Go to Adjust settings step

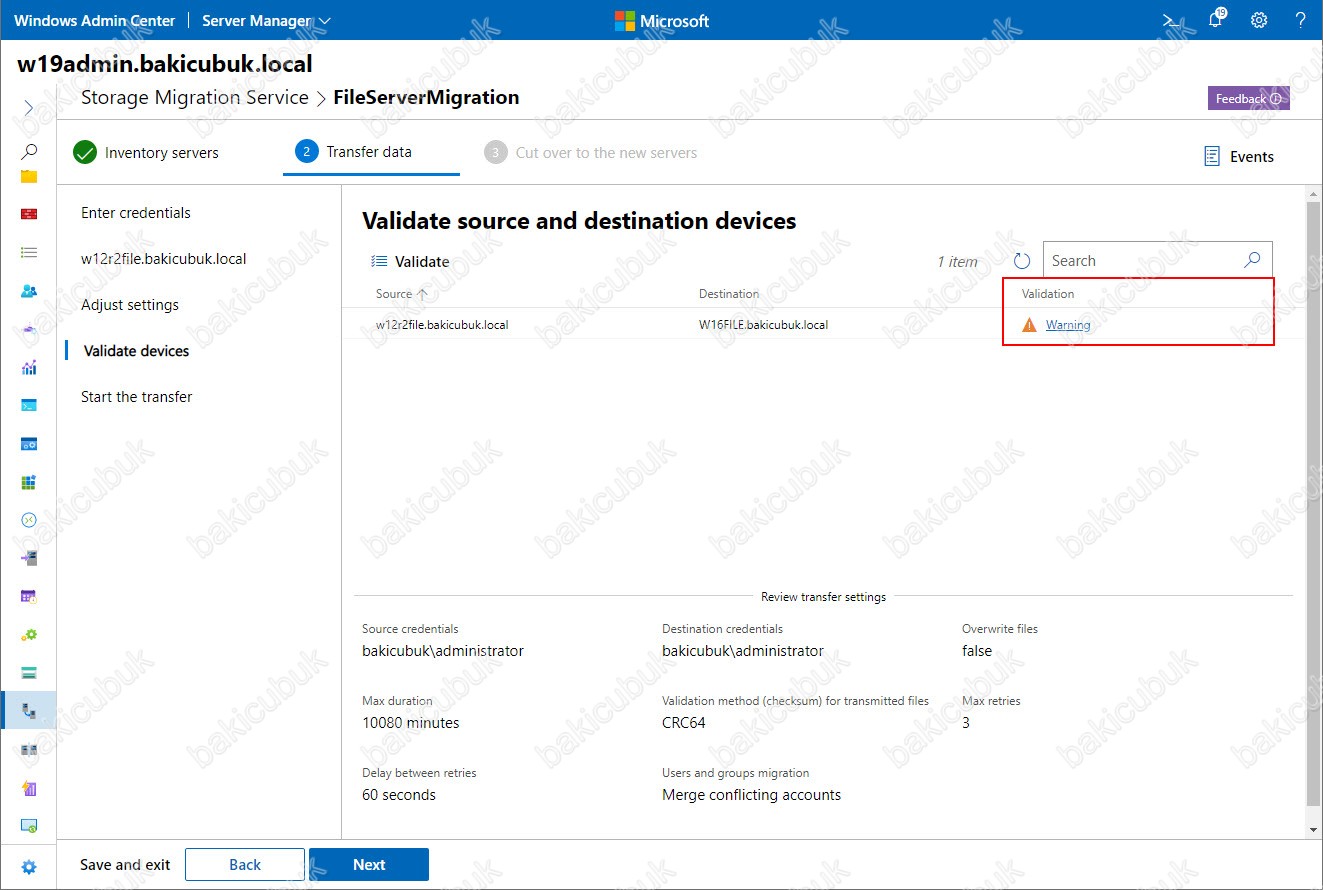point(130,305)
